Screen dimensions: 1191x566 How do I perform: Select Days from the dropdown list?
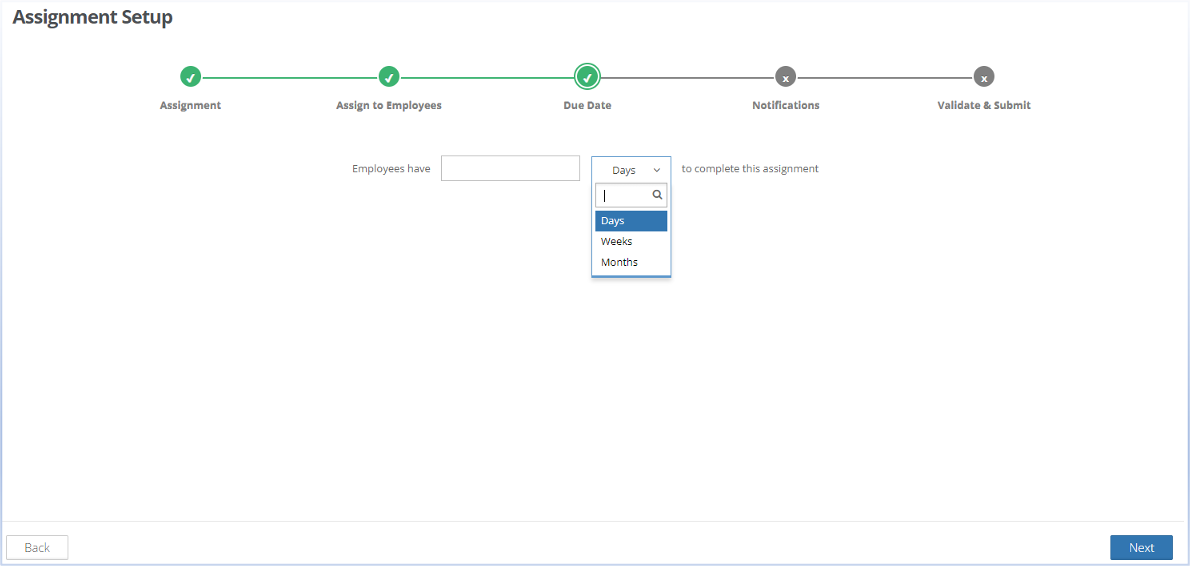click(x=631, y=221)
